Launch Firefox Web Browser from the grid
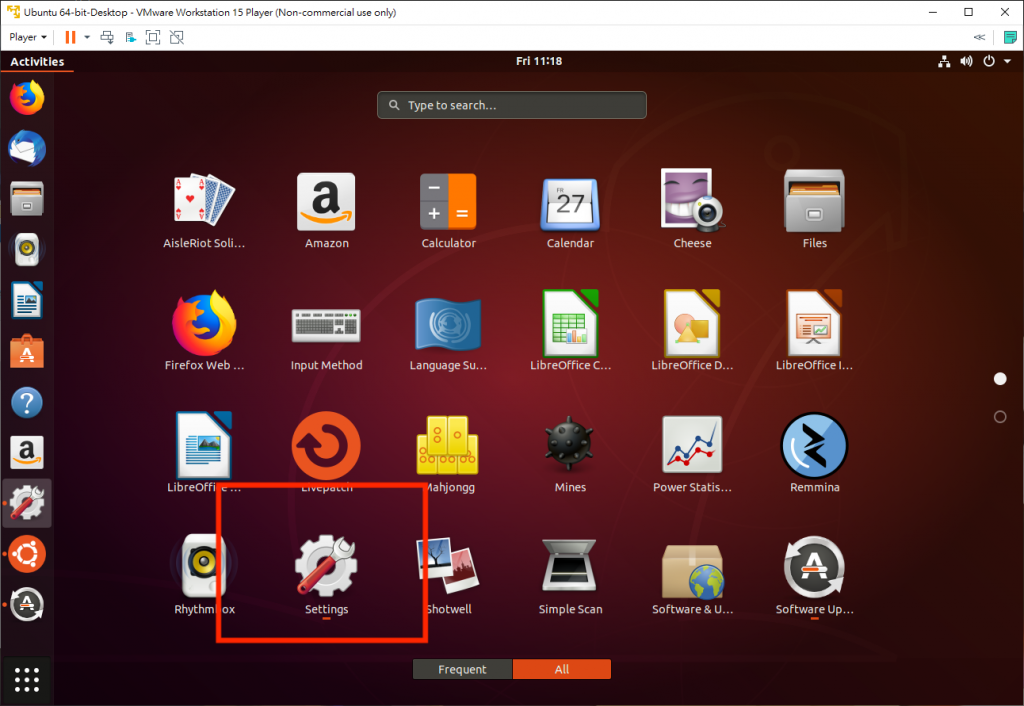Viewport: 1024px width, 706px height. pyautogui.click(x=204, y=332)
